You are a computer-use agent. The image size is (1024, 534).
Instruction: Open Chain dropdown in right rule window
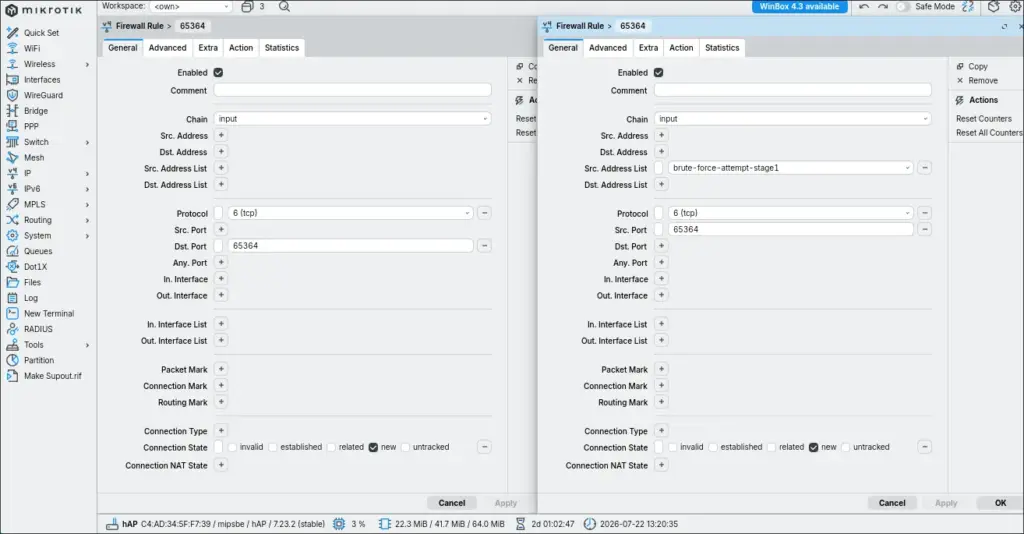pos(793,119)
